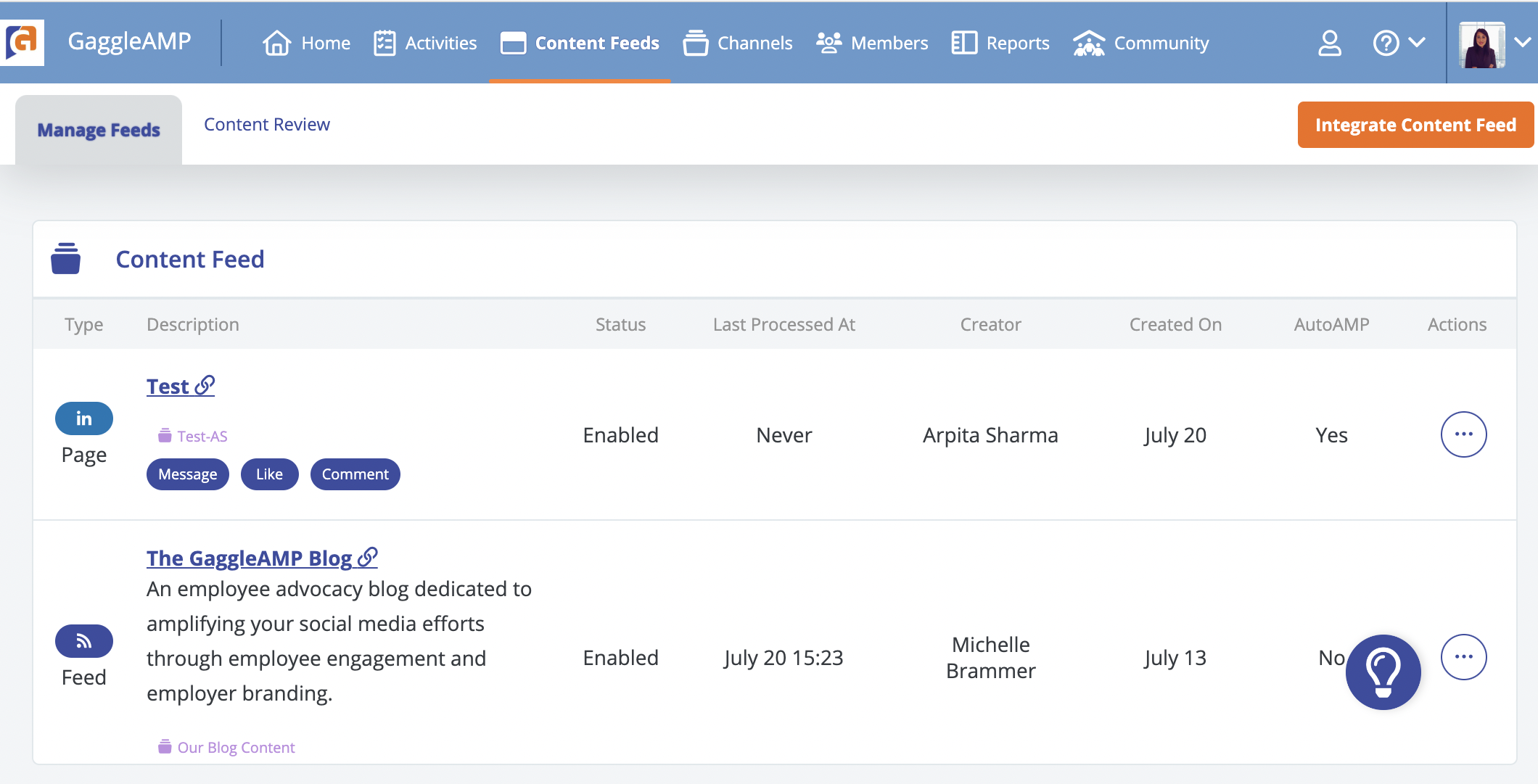
Task: Click the Enabled status of GaggleAMP Blog
Action: [x=620, y=658]
